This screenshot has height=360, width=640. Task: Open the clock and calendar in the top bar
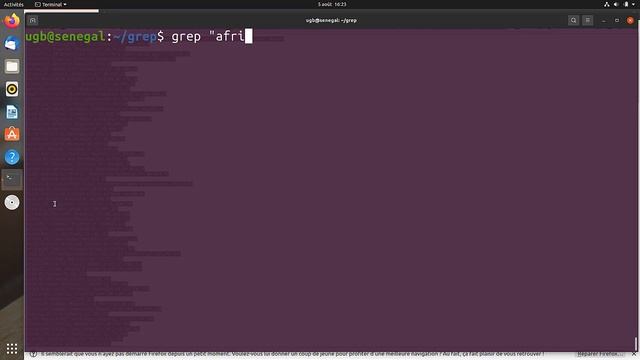pyautogui.click(x=332, y=4)
